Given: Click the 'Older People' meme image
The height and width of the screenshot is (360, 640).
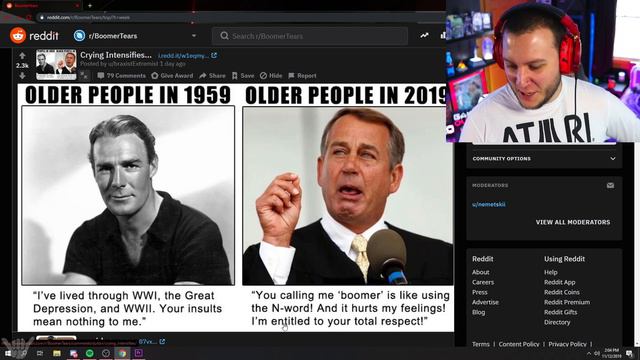Looking at the screenshot, I should (x=236, y=207).
